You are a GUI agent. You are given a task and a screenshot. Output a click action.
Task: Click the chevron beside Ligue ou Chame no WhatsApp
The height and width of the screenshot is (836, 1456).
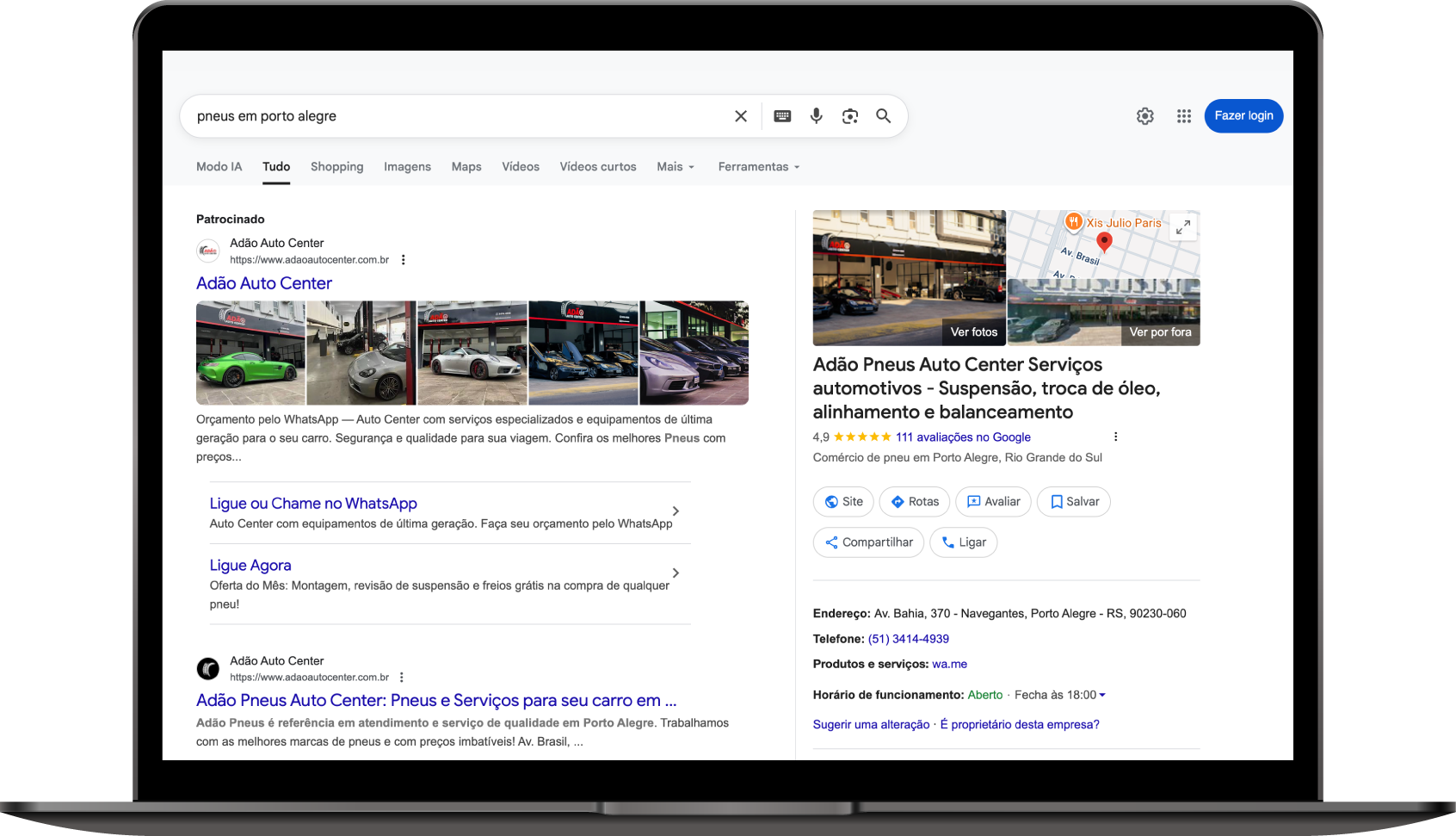[676, 511]
